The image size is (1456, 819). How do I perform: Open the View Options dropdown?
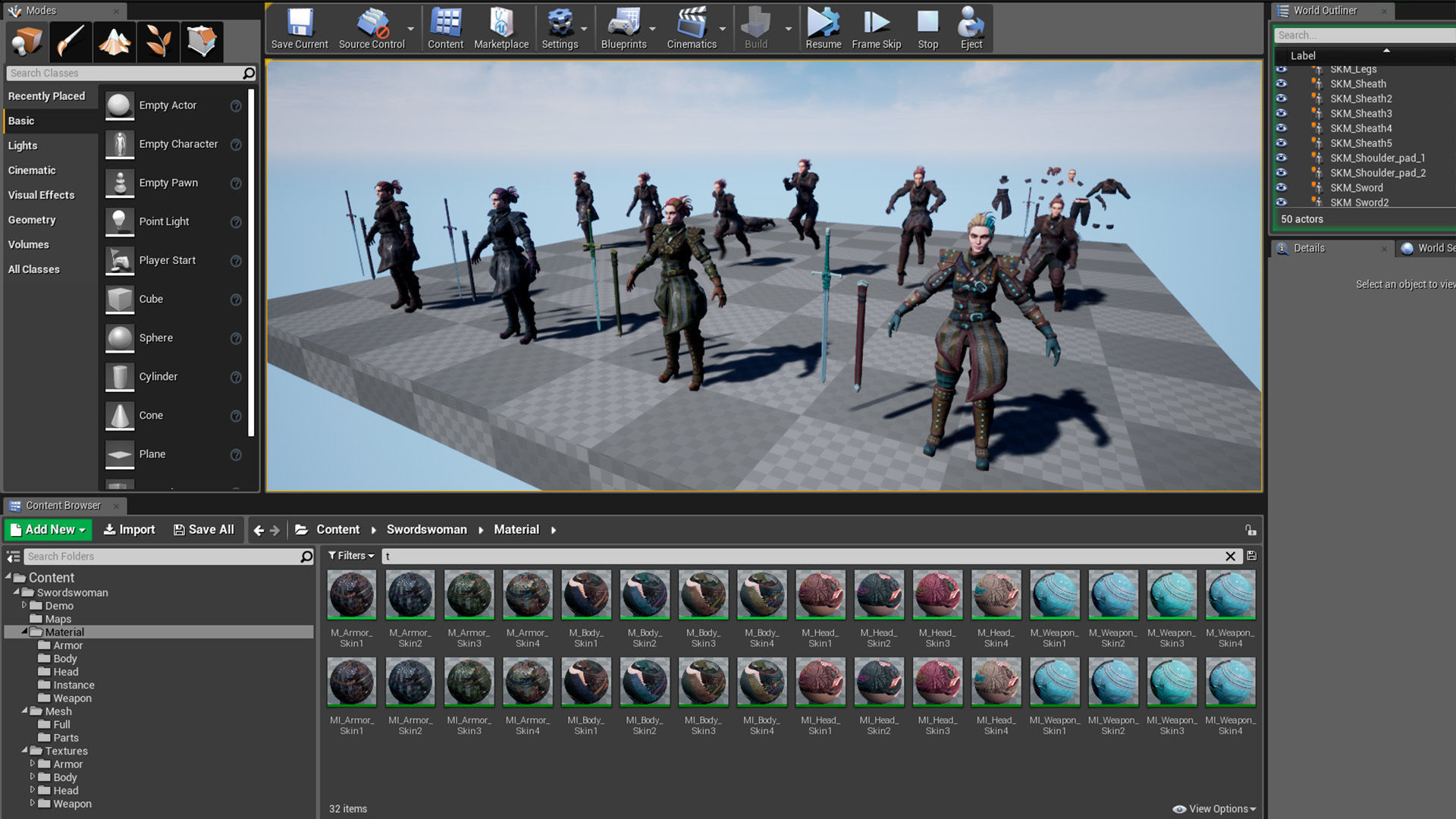(x=1214, y=809)
